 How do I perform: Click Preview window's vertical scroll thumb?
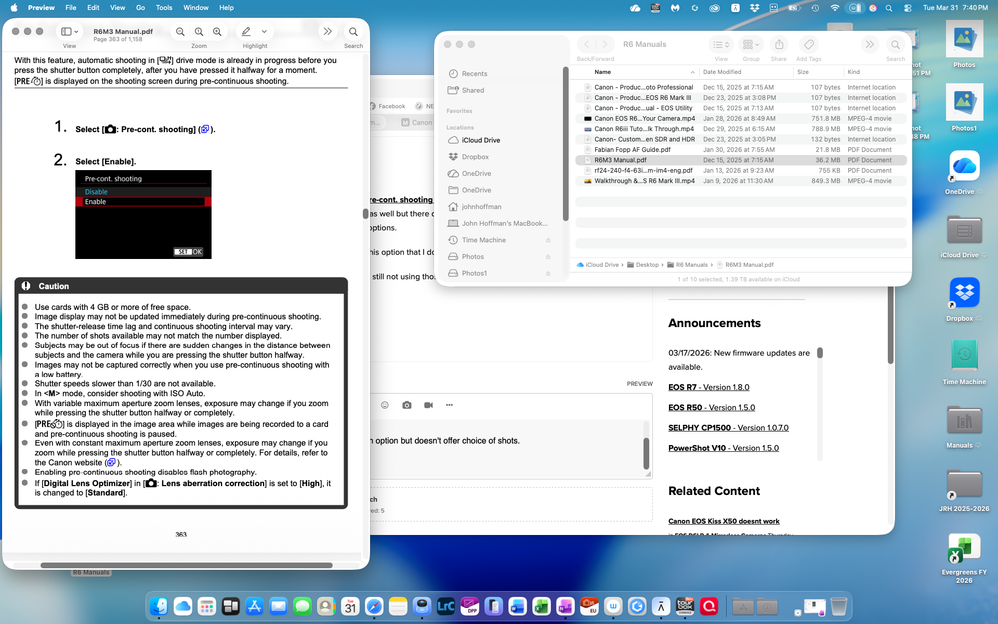tap(366, 214)
